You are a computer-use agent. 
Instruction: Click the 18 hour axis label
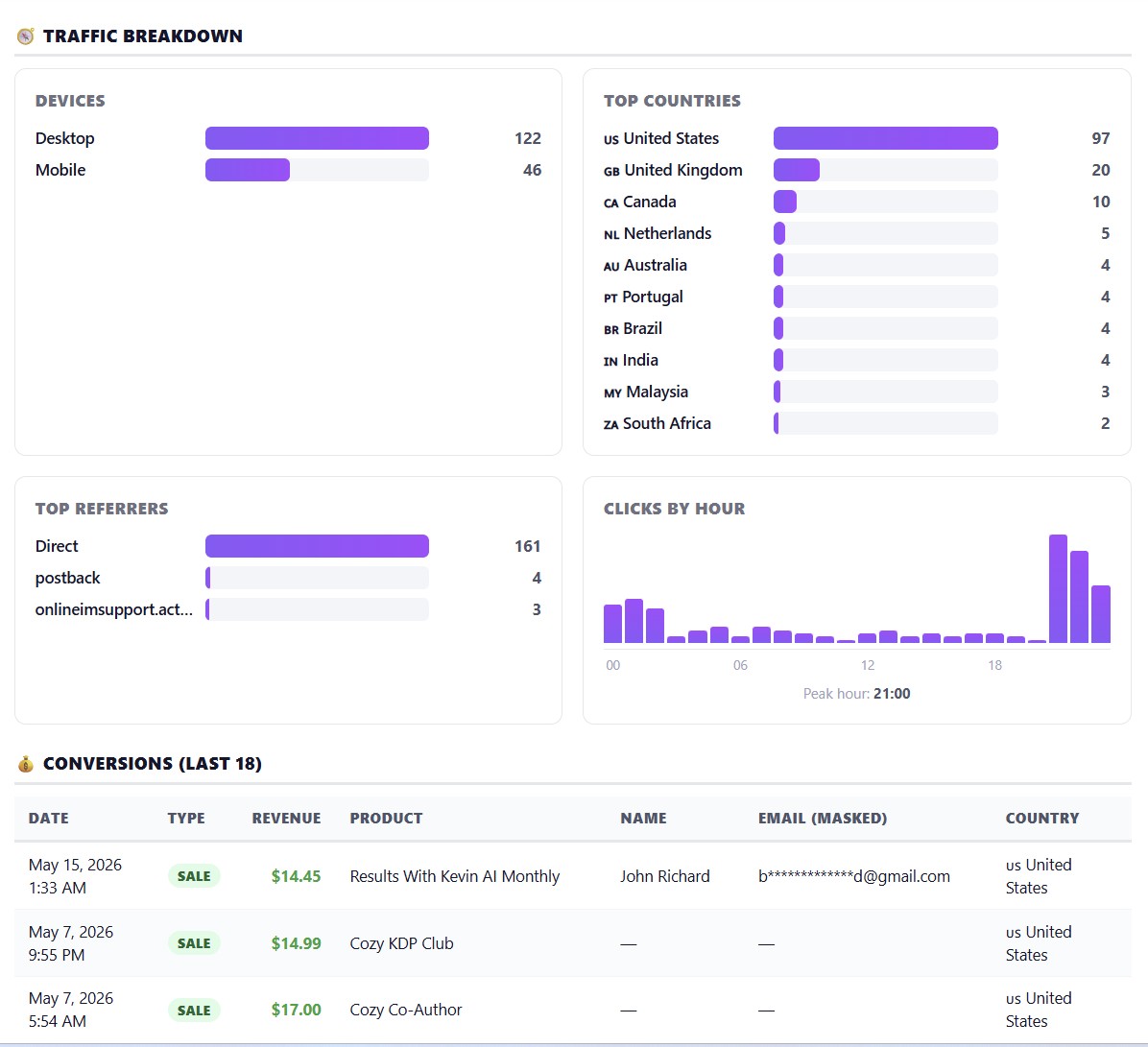[994, 665]
